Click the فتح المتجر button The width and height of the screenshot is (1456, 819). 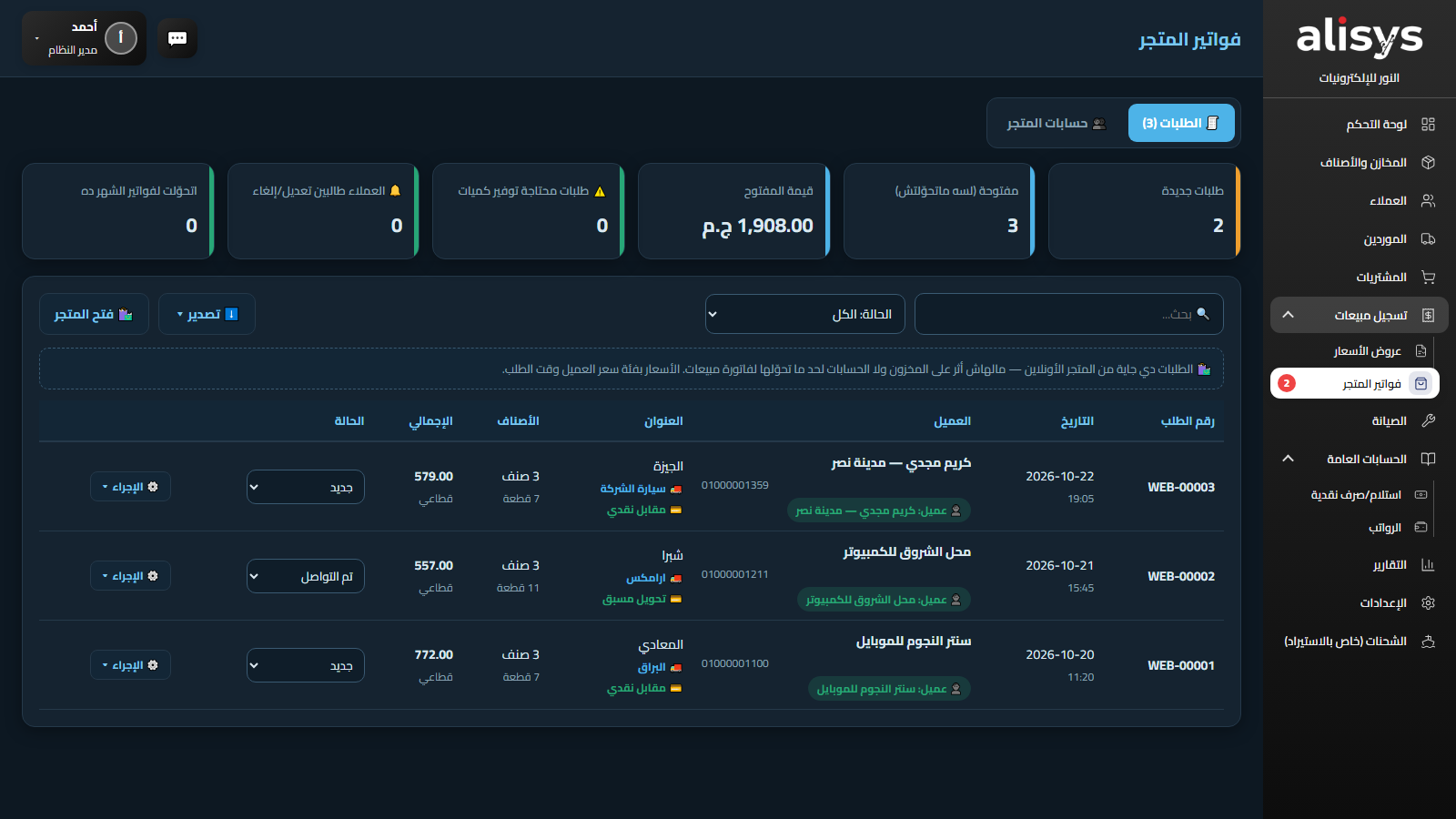(x=94, y=314)
